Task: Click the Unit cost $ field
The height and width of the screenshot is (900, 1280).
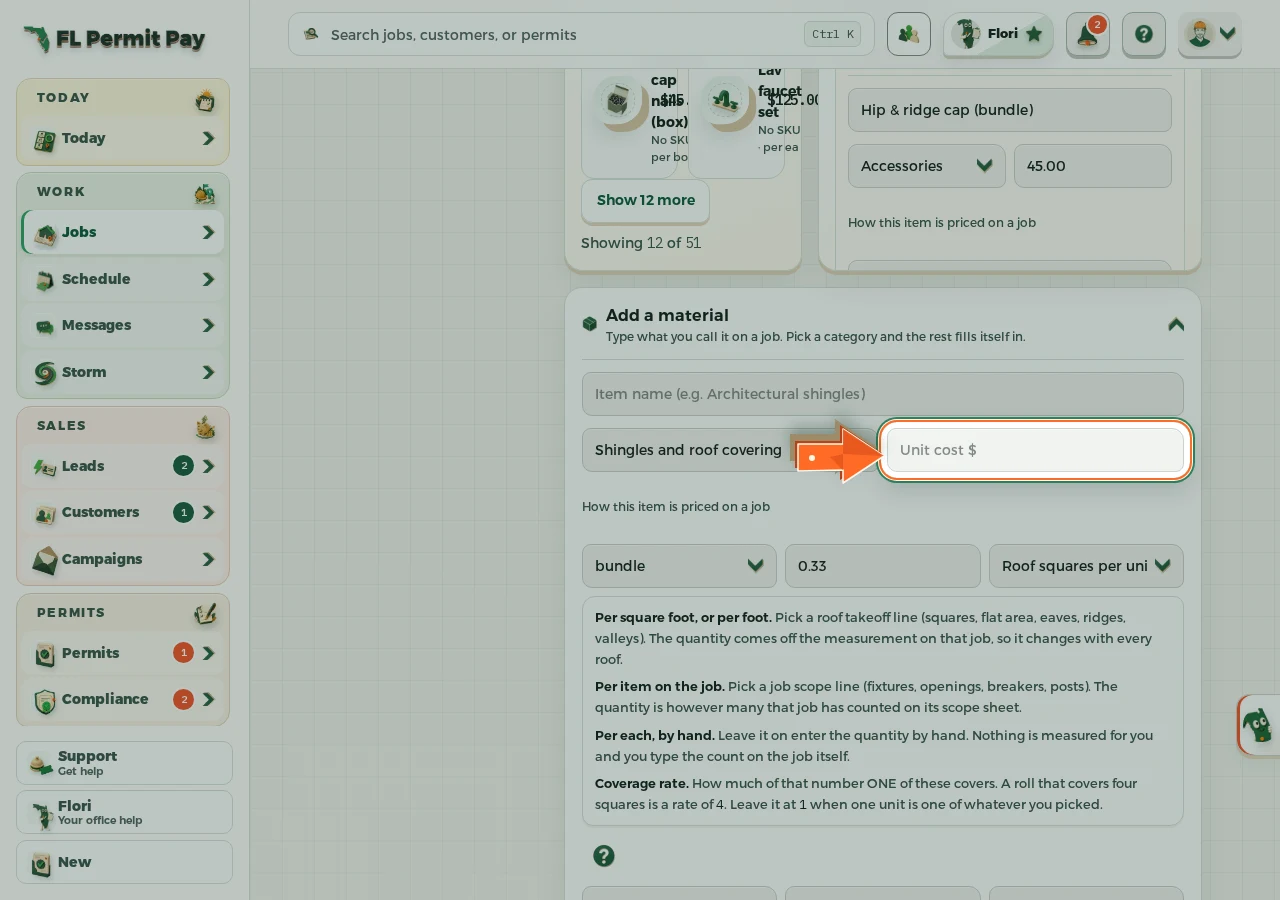Action: pos(1035,450)
